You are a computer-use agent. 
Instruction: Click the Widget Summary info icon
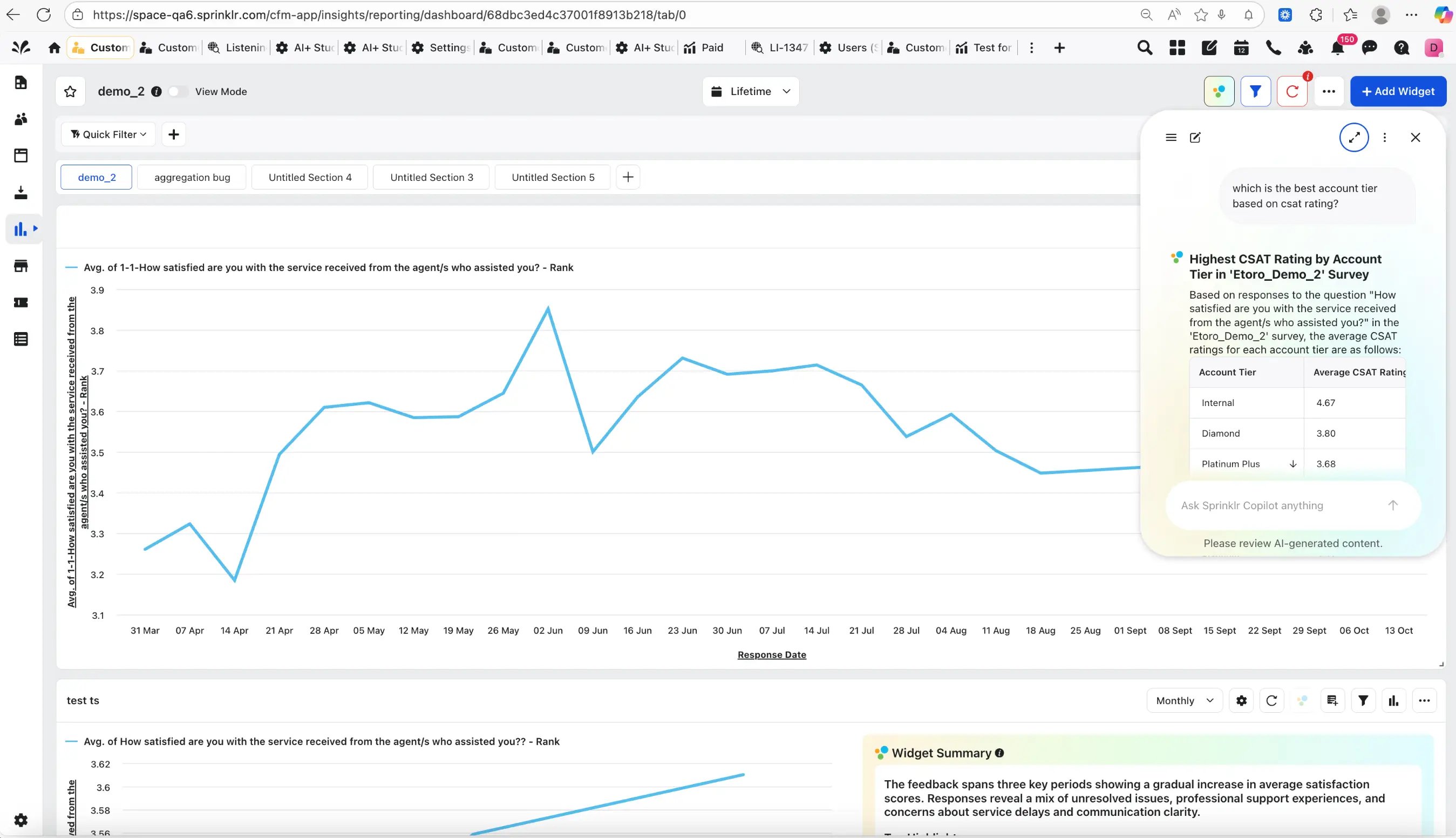point(999,753)
